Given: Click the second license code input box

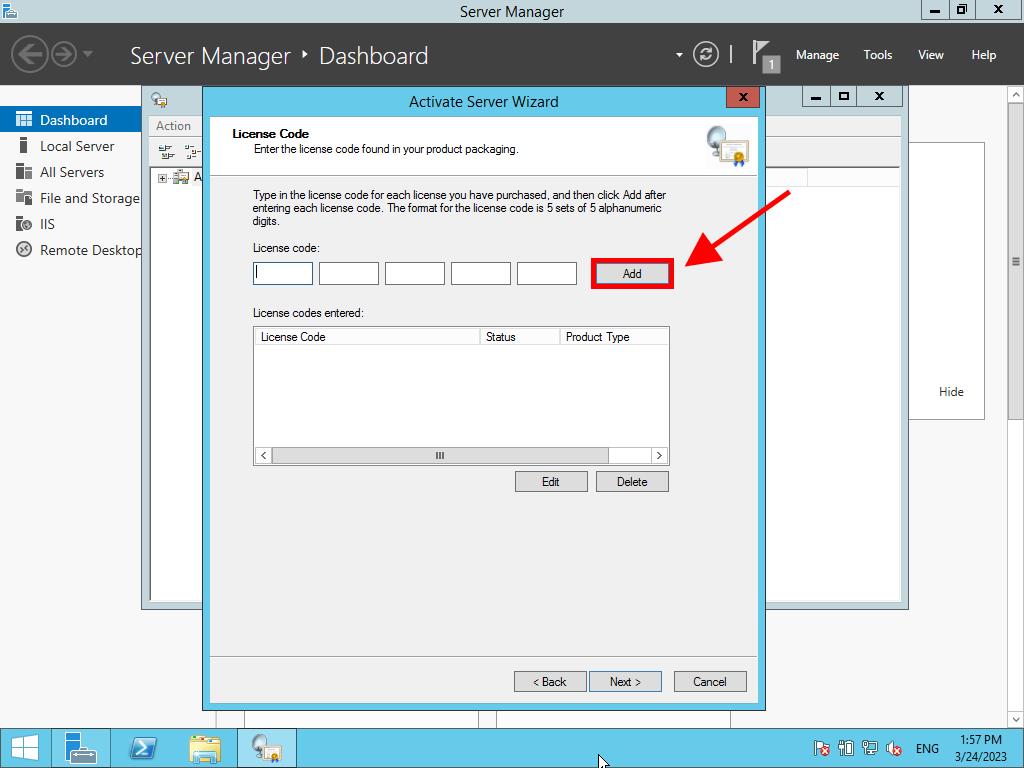Looking at the screenshot, I should point(349,273).
